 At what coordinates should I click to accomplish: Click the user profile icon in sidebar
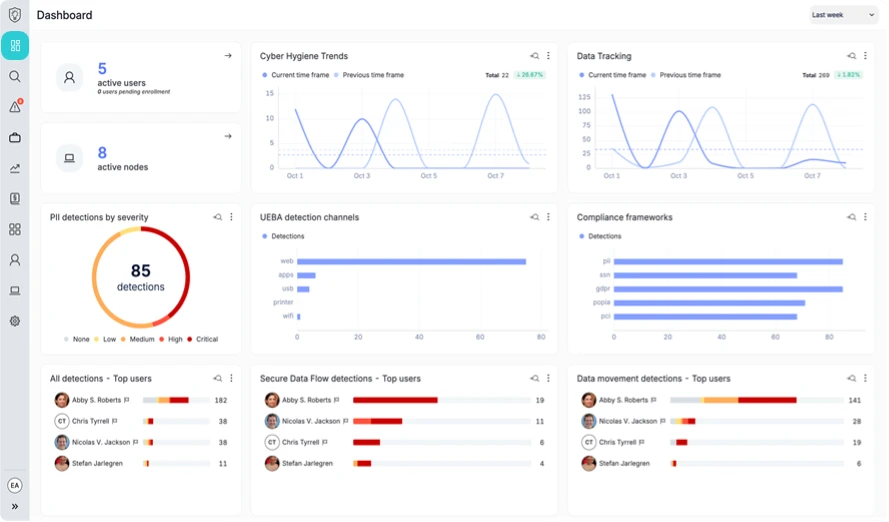[15, 260]
